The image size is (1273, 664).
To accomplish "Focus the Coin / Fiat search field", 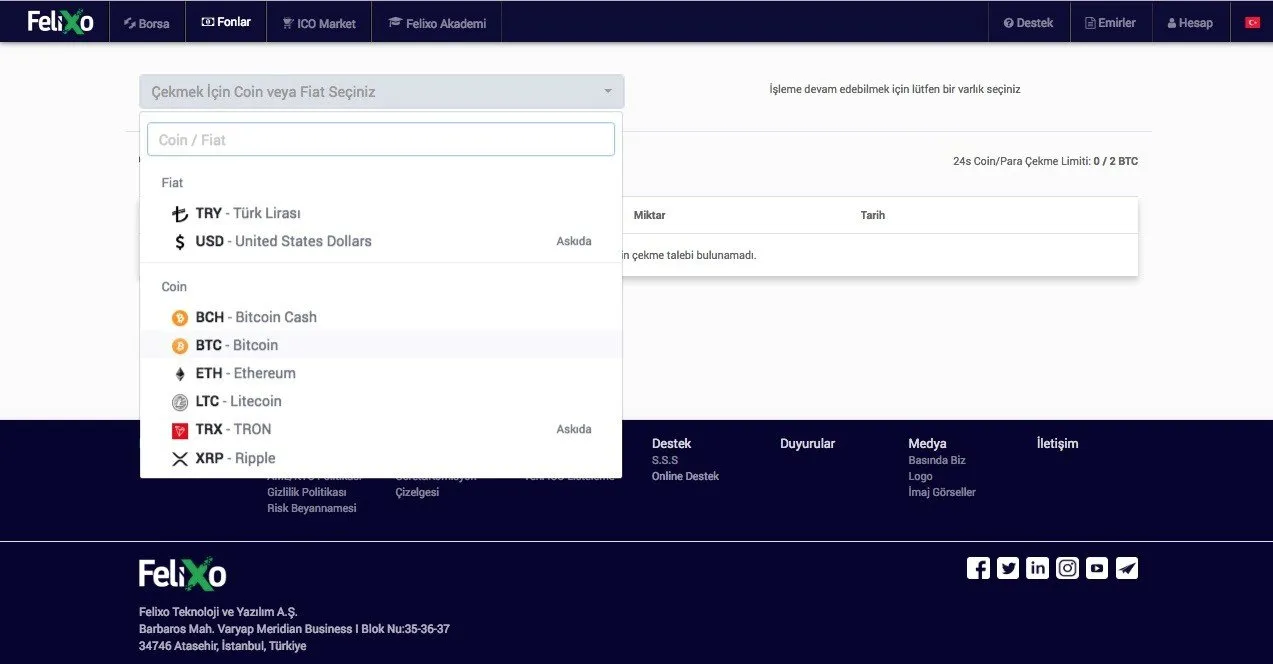I will [381, 139].
